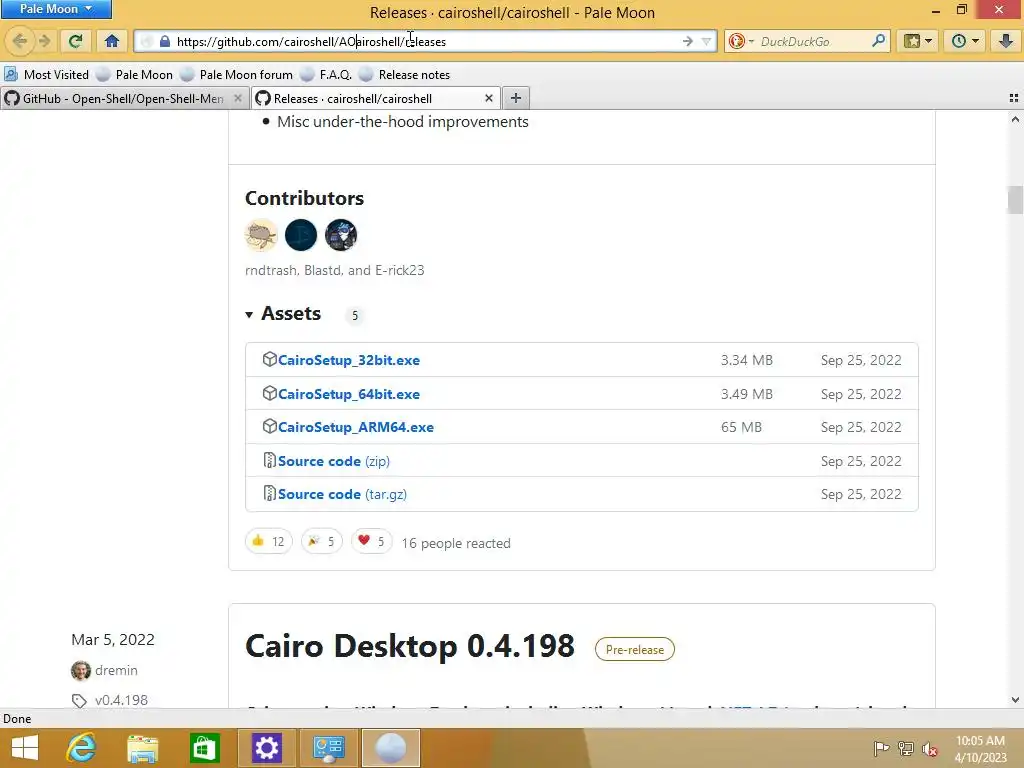Download CairoSetup_32bit.exe
1024x768 pixels.
(x=349, y=360)
